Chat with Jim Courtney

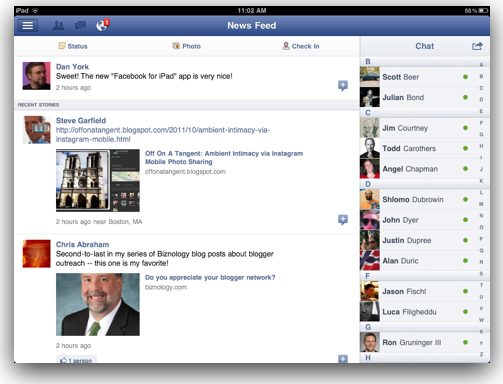click(419, 128)
